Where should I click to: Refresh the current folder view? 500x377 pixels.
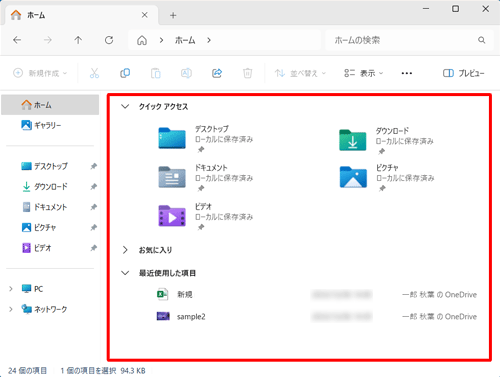point(109,40)
